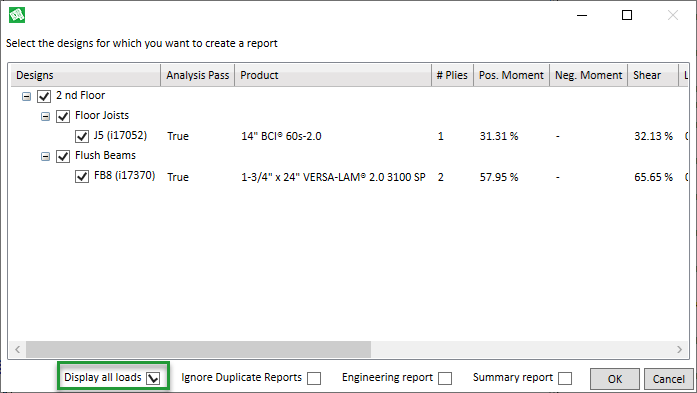This screenshot has height=393, width=697.
Task: Click the horizontal scrollbar left arrow
Action: click(17, 349)
